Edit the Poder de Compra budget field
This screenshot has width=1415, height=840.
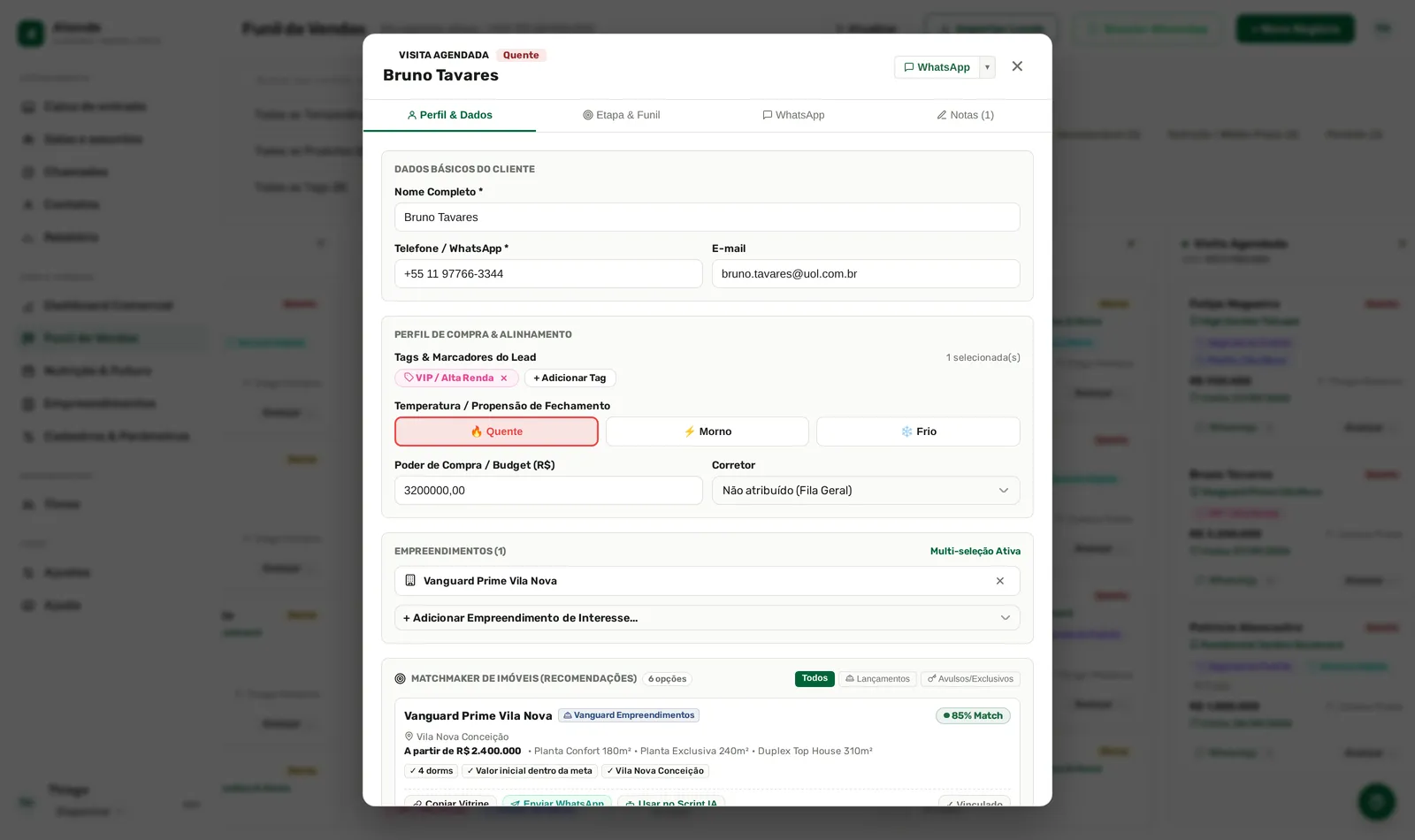pyautogui.click(x=548, y=491)
